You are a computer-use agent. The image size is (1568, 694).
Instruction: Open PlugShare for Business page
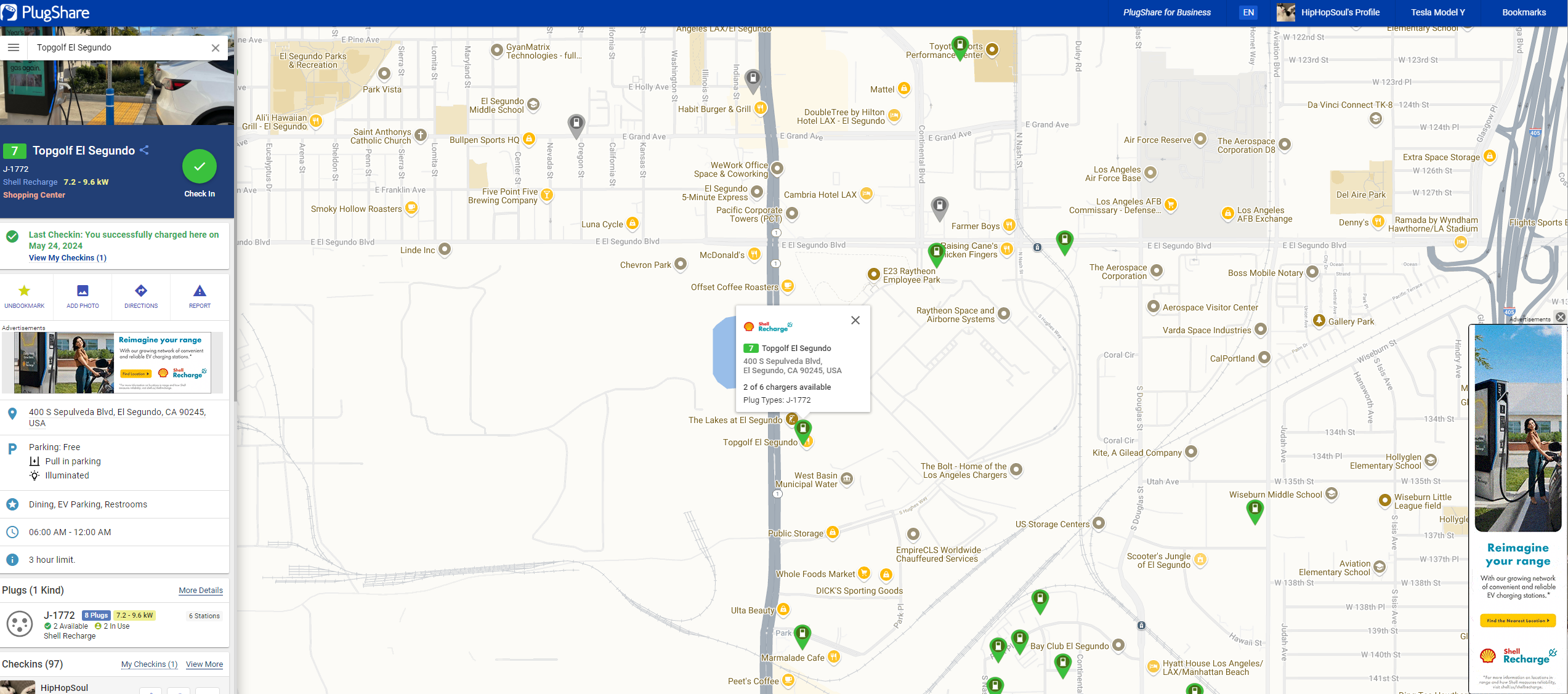click(x=1166, y=12)
